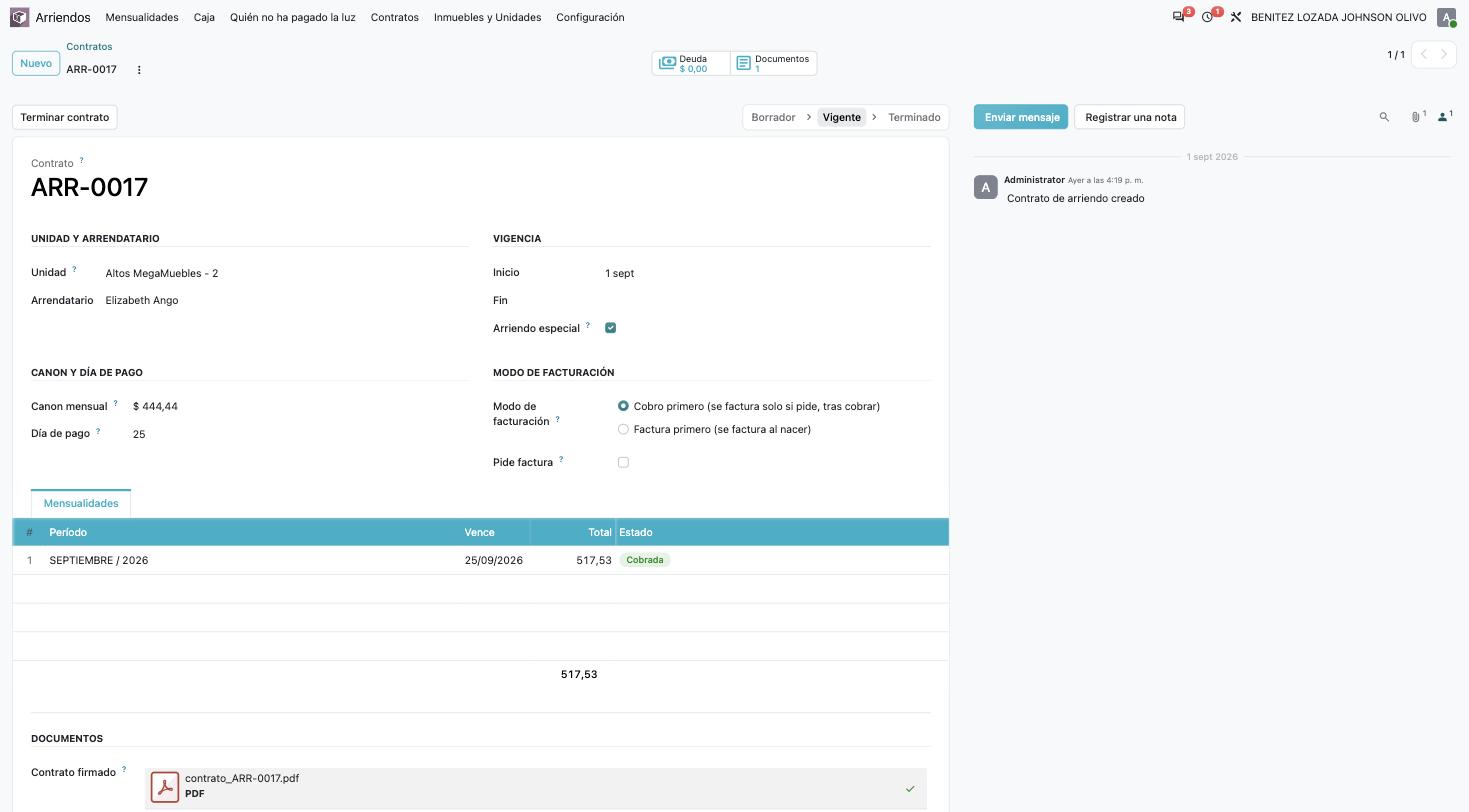Search messages with the magnifier icon
Screen dimensions: 1469x812
pos(1384,117)
